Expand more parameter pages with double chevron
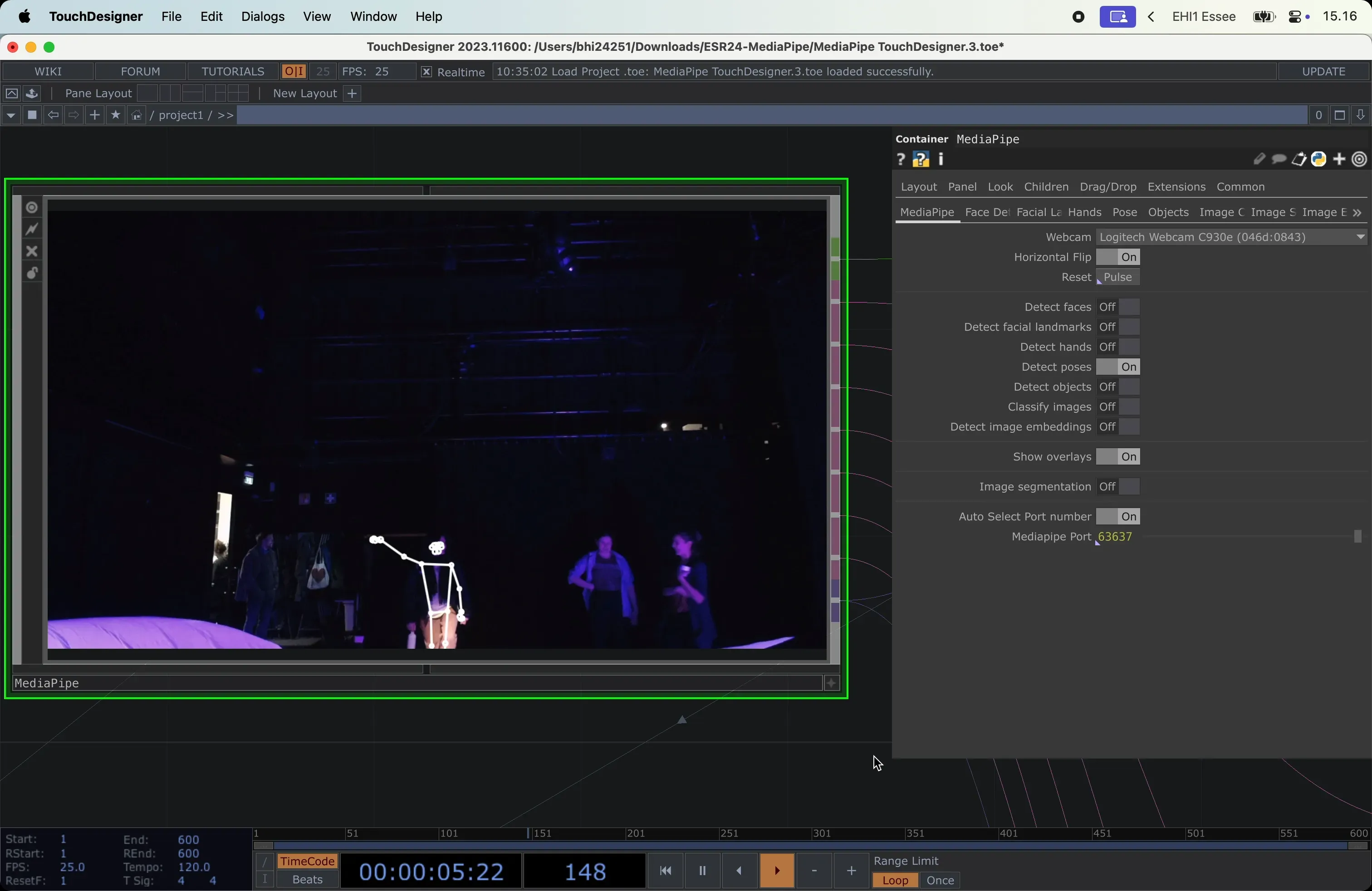This screenshot has height=891, width=1372. coord(1357,213)
